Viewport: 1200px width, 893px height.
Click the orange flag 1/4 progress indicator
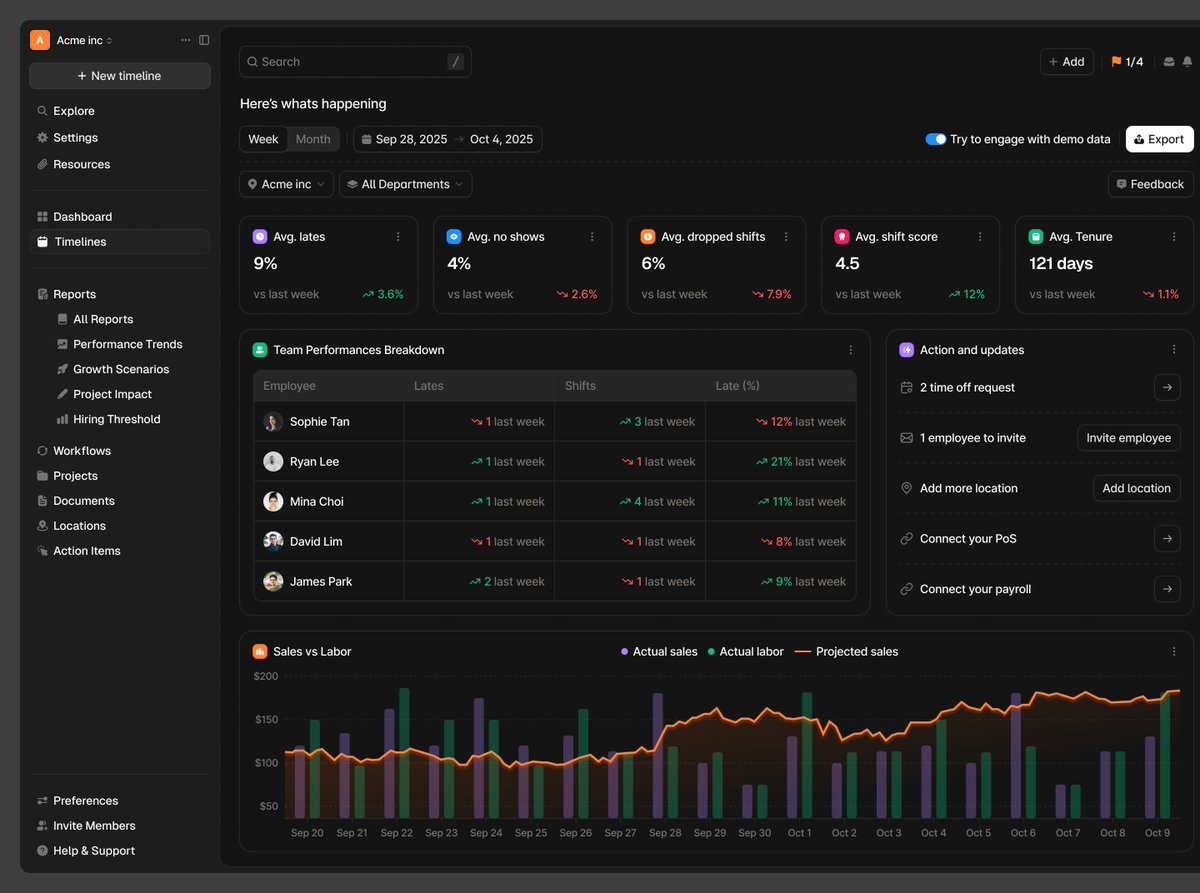pos(1127,62)
